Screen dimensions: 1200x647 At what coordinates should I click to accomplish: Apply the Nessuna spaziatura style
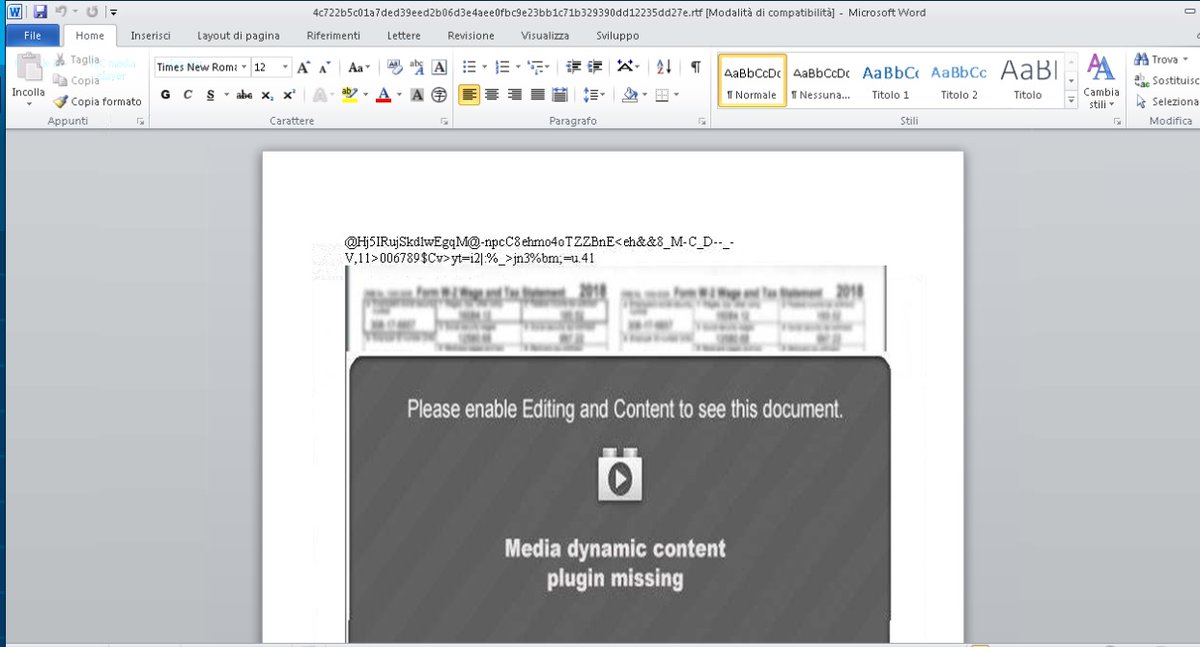click(x=821, y=80)
